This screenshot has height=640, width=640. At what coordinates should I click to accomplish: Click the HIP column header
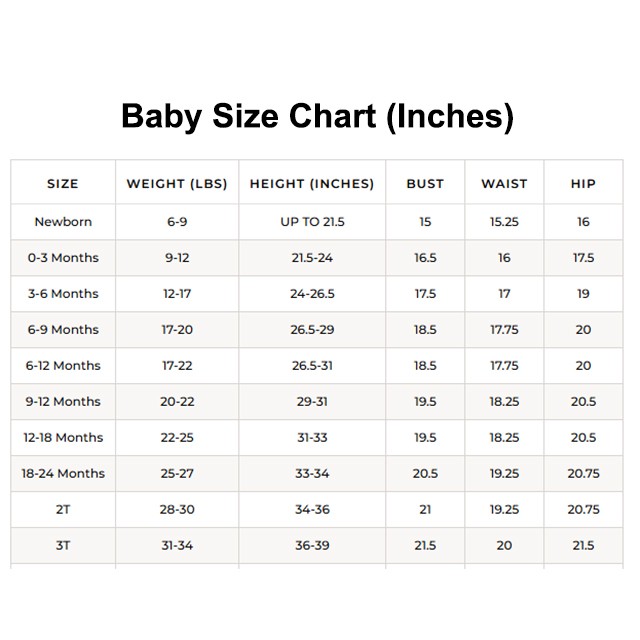[x=583, y=184]
